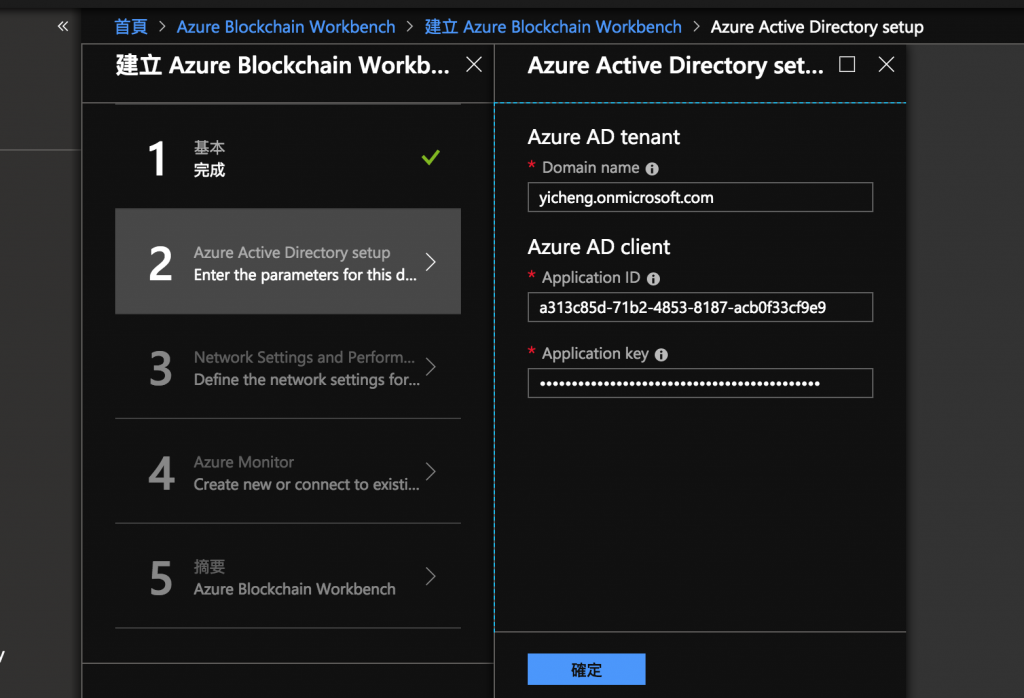Expand step 2 Azure Active Directory setup chevron
This screenshot has width=1024, height=698.
point(430,262)
